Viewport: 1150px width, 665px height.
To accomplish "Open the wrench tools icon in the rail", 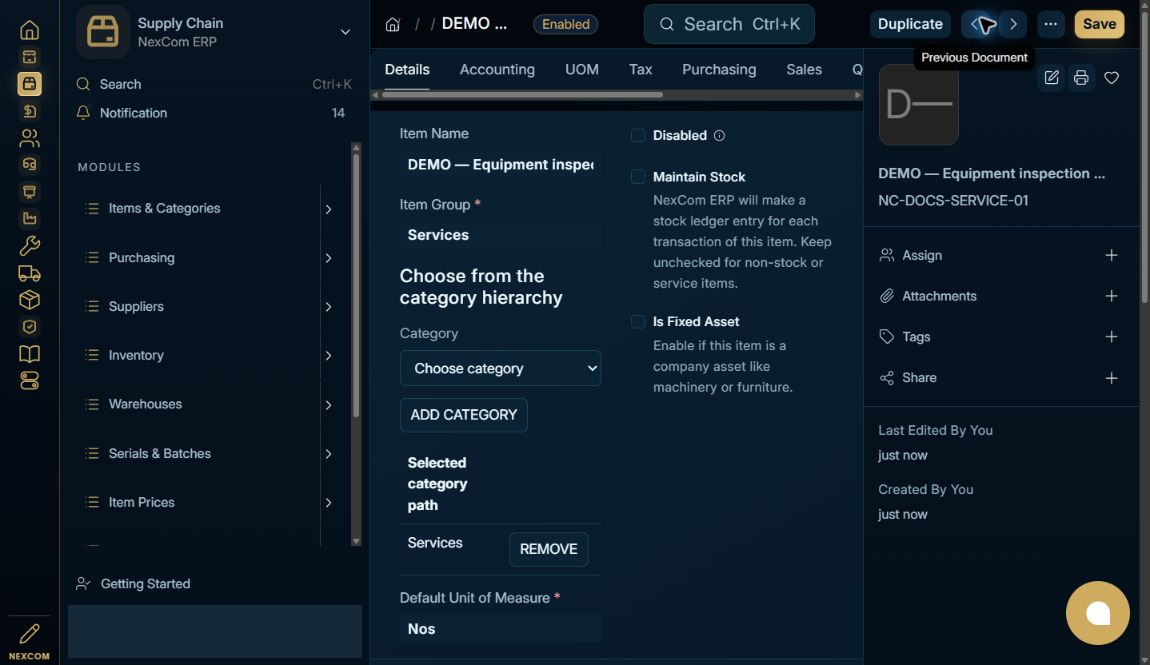I will click(29, 246).
